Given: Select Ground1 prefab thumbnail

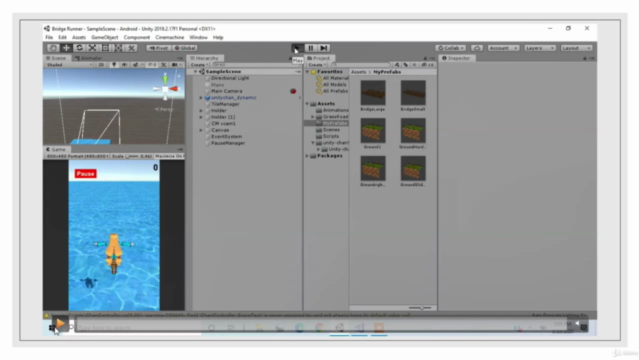Looking at the screenshot, I should 373,131.
